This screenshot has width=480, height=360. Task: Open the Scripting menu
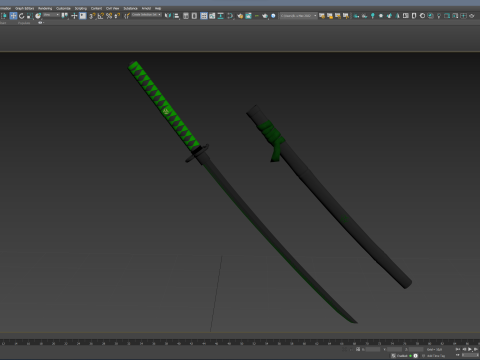[81, 8]
